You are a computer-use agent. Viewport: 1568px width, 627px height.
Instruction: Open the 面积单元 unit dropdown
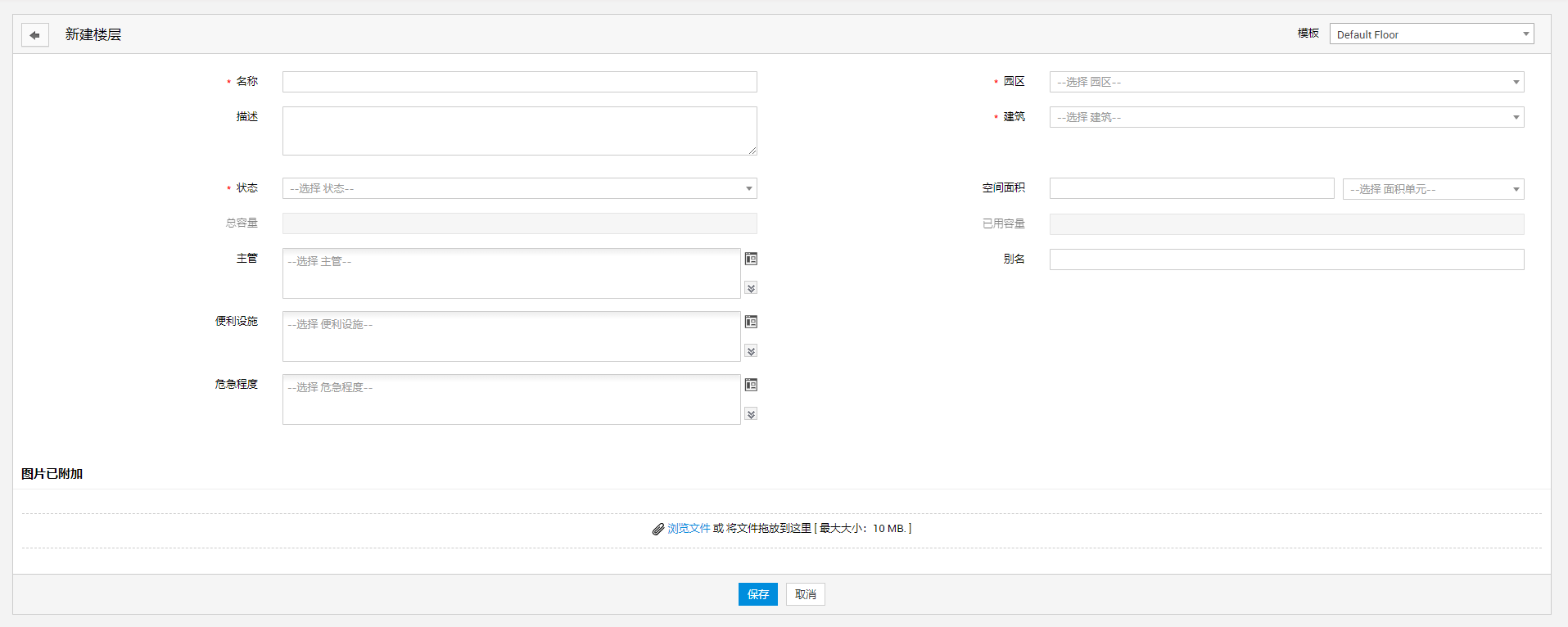(1432, 189)
